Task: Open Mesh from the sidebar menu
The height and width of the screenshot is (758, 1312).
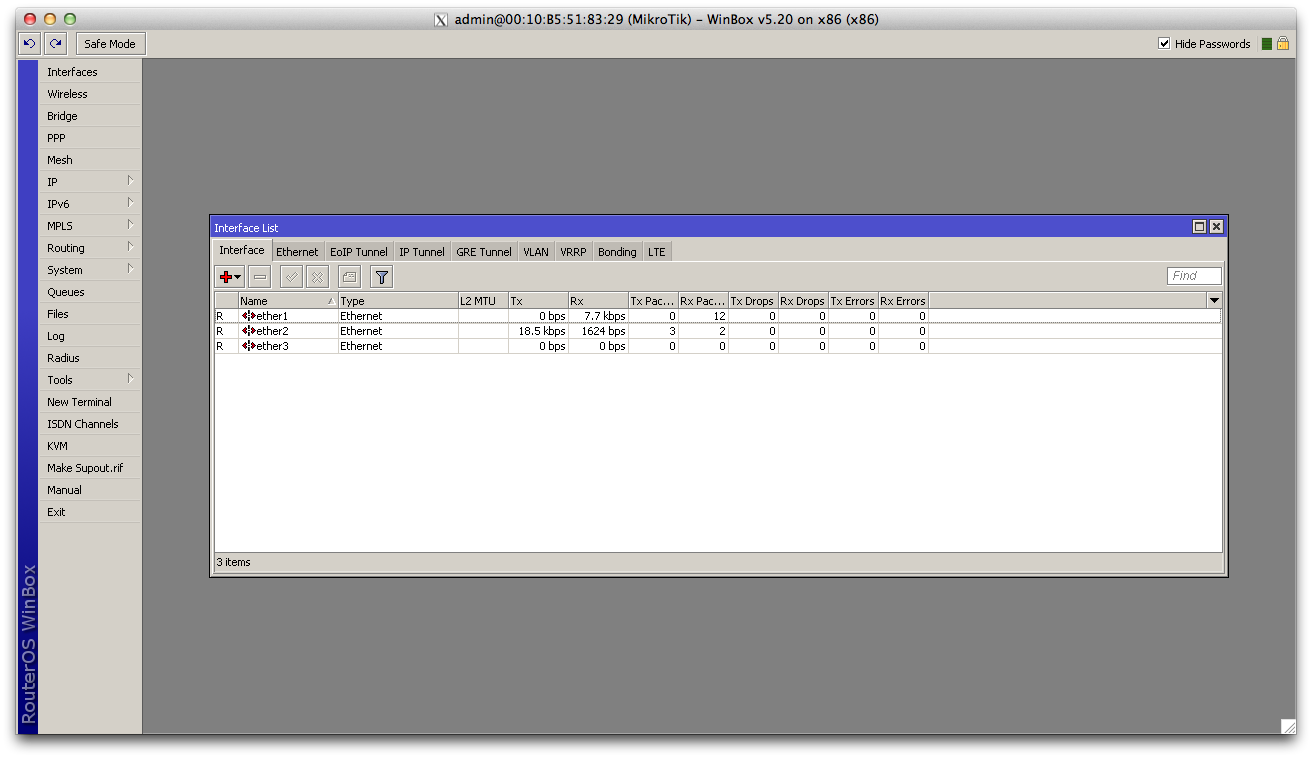Action: click(x=90, y=160)
